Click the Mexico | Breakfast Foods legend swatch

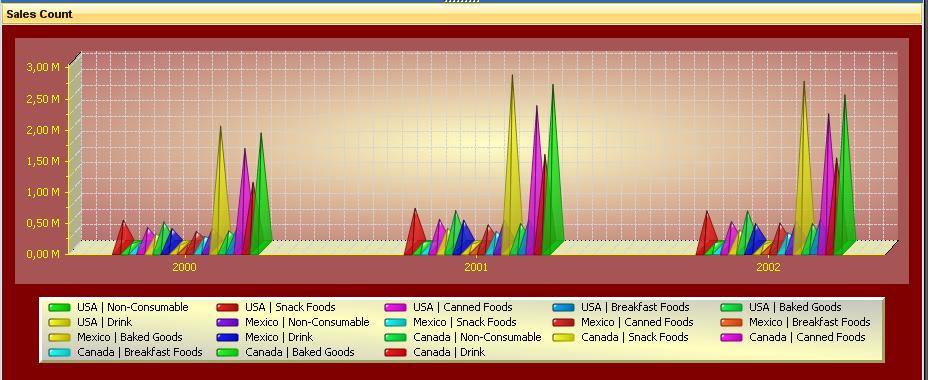coord(732,323)
